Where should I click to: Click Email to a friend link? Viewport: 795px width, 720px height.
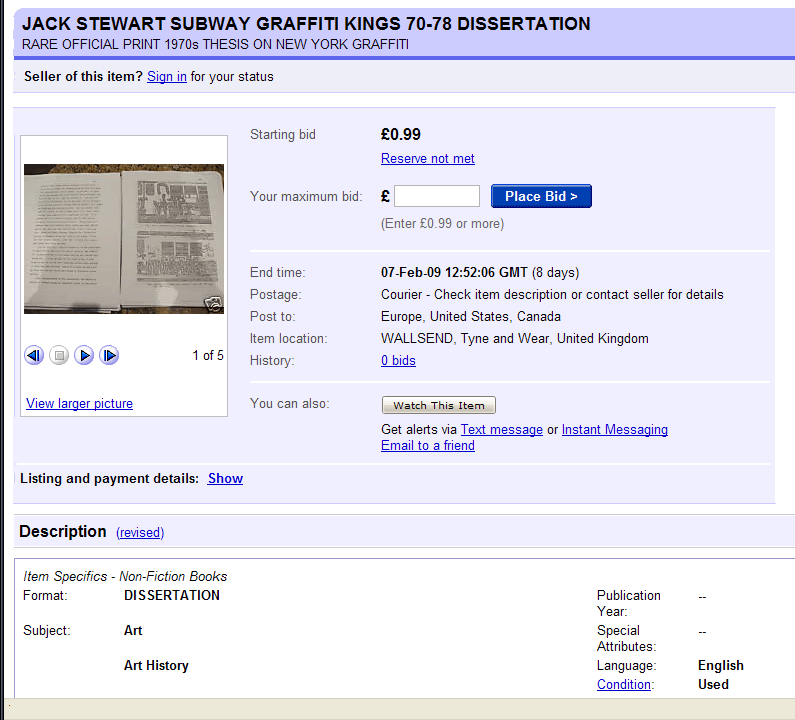click(x=428, y=446)
